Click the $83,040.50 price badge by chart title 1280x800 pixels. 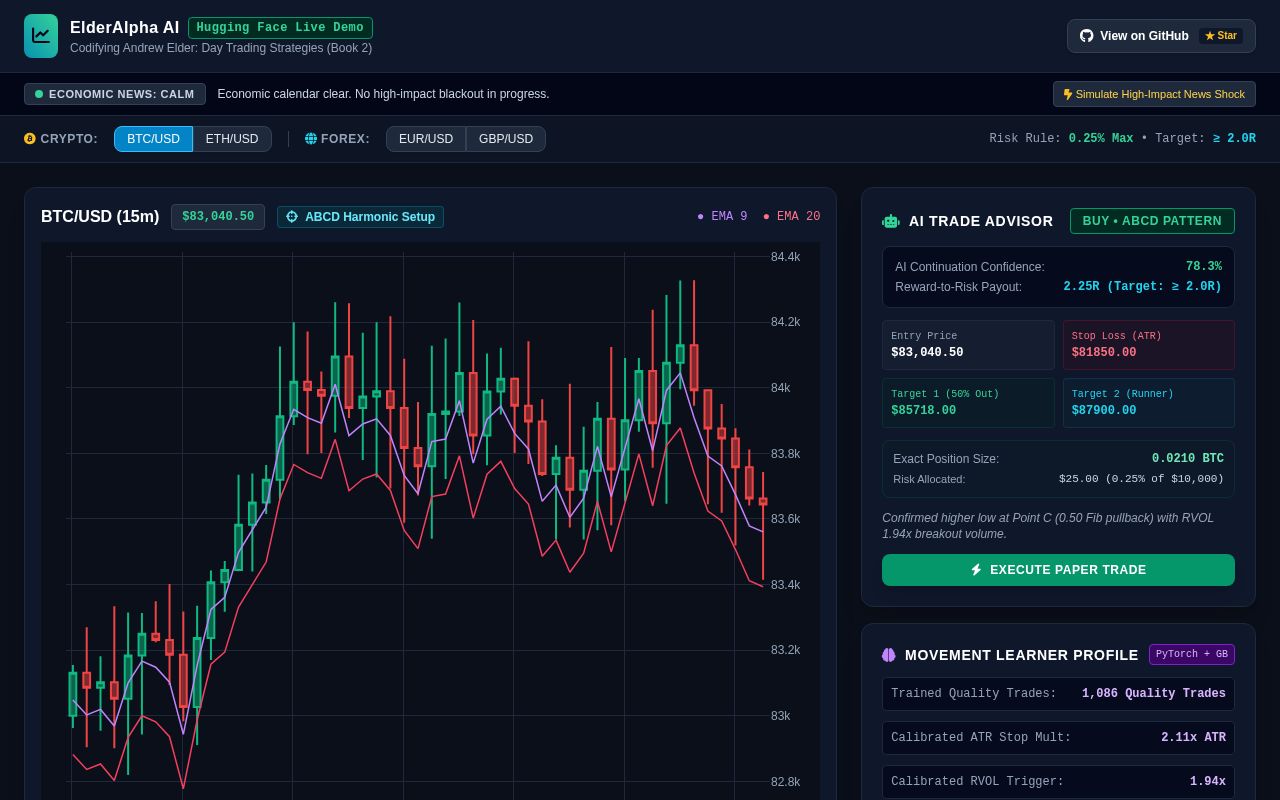[x=218, y=217]
